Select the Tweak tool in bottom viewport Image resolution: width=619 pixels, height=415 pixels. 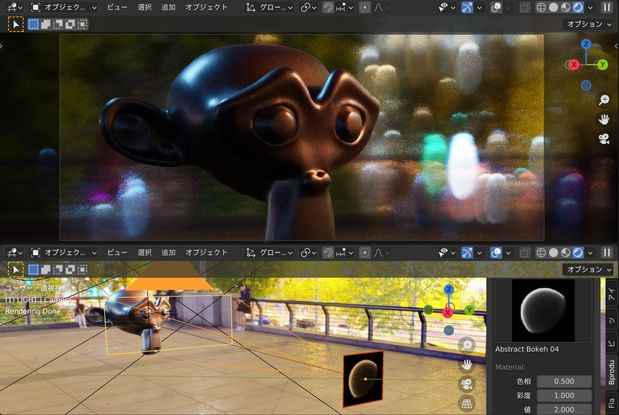[x=16, y=270]
